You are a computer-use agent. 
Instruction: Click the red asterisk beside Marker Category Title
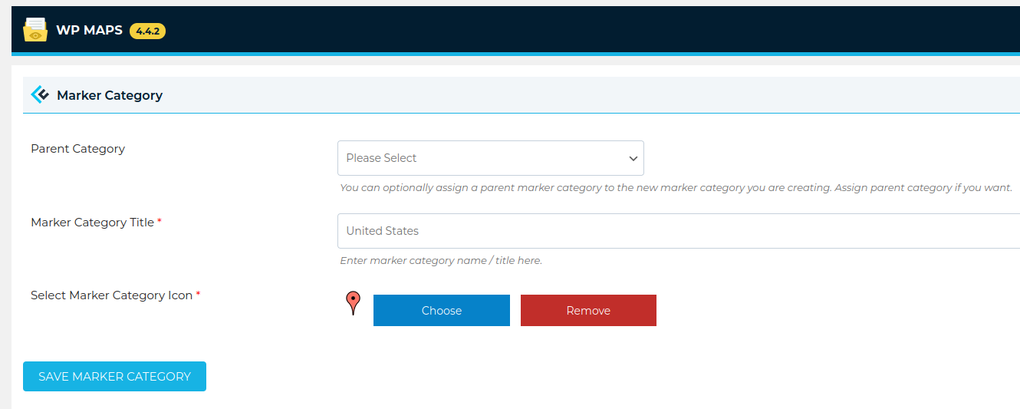tap(159, 221)
